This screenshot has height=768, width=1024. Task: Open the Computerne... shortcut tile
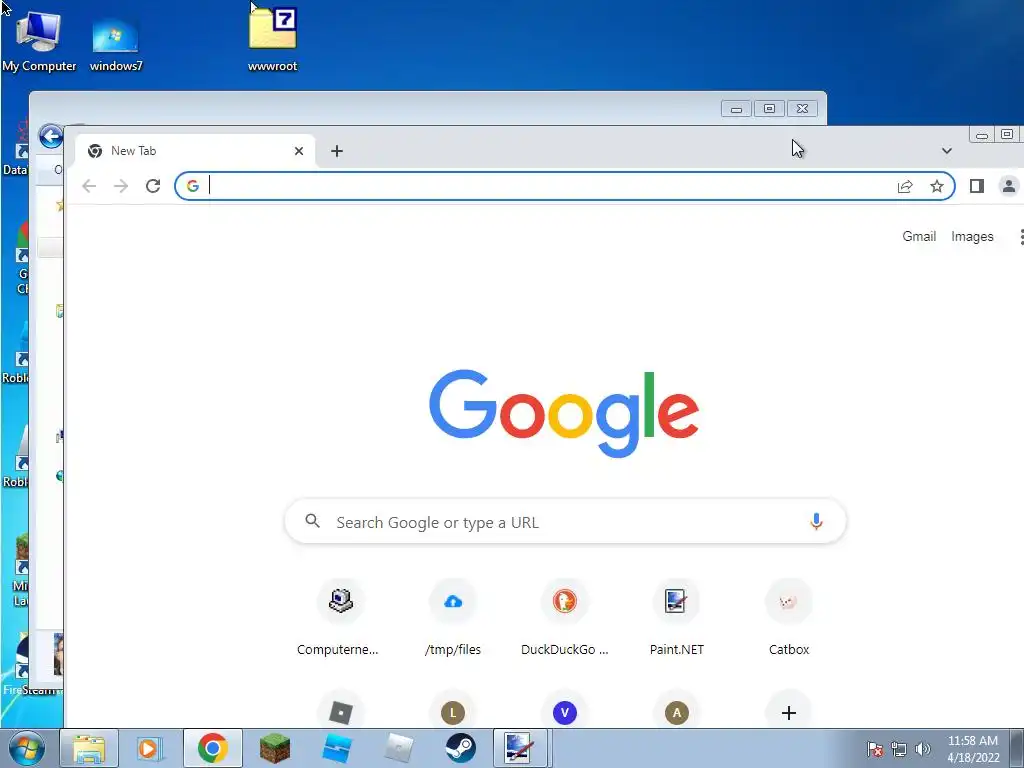[x=340, y=617]
